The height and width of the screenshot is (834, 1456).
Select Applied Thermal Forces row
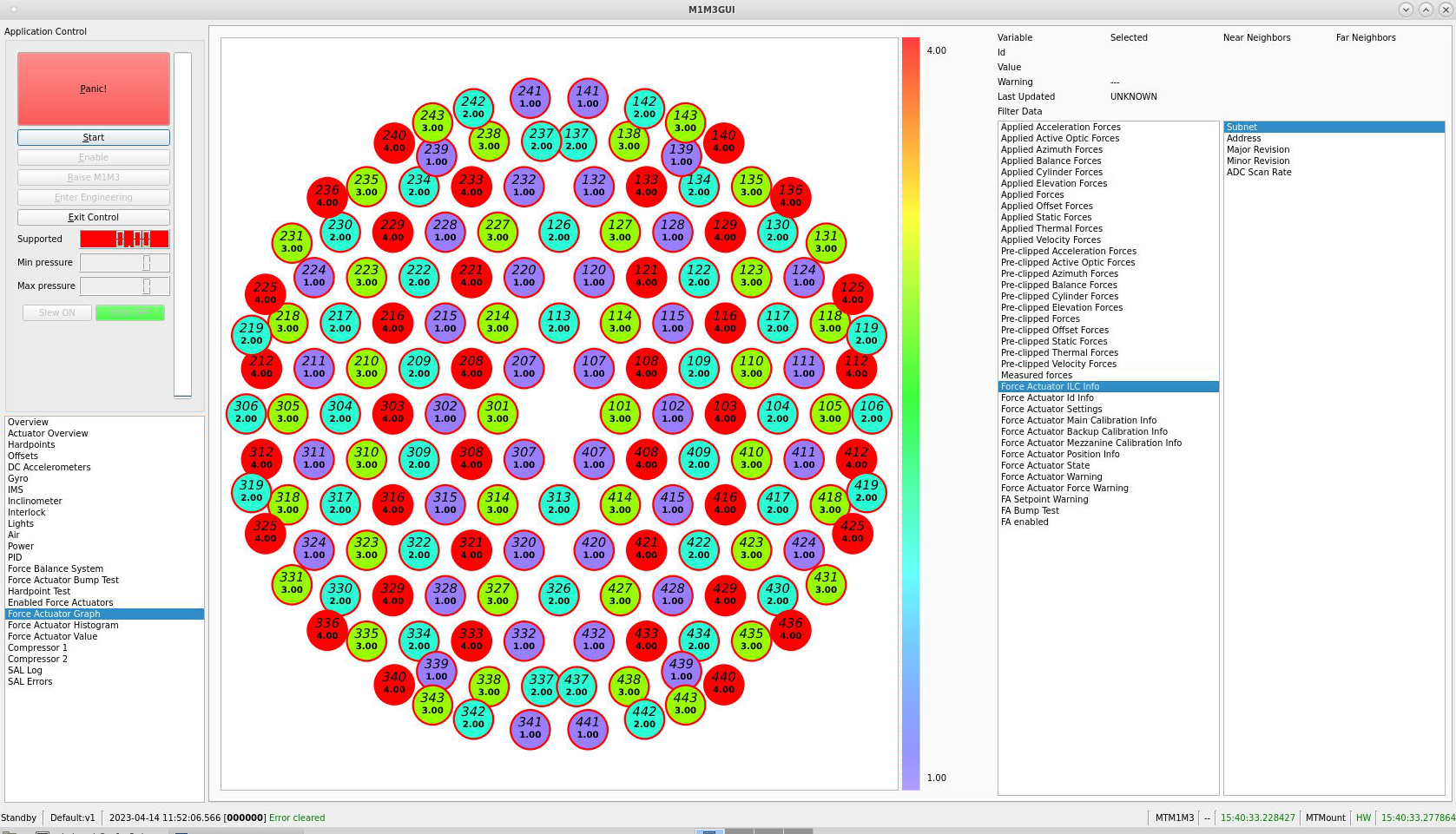coord(1109,228)
